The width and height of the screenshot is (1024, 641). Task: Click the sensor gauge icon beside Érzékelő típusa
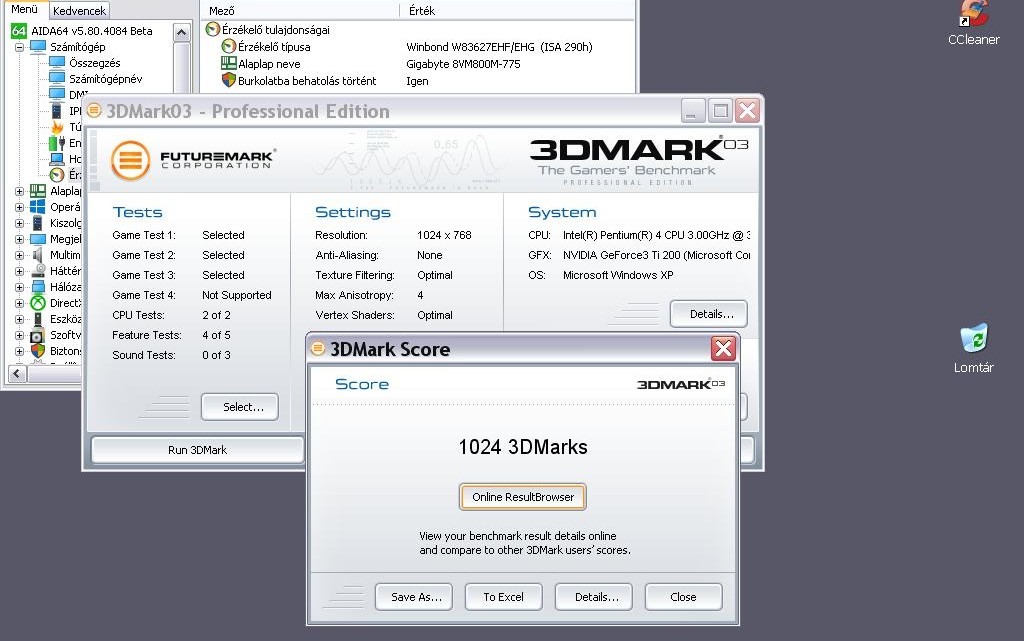pyautogui.click(x=229, y=46)
